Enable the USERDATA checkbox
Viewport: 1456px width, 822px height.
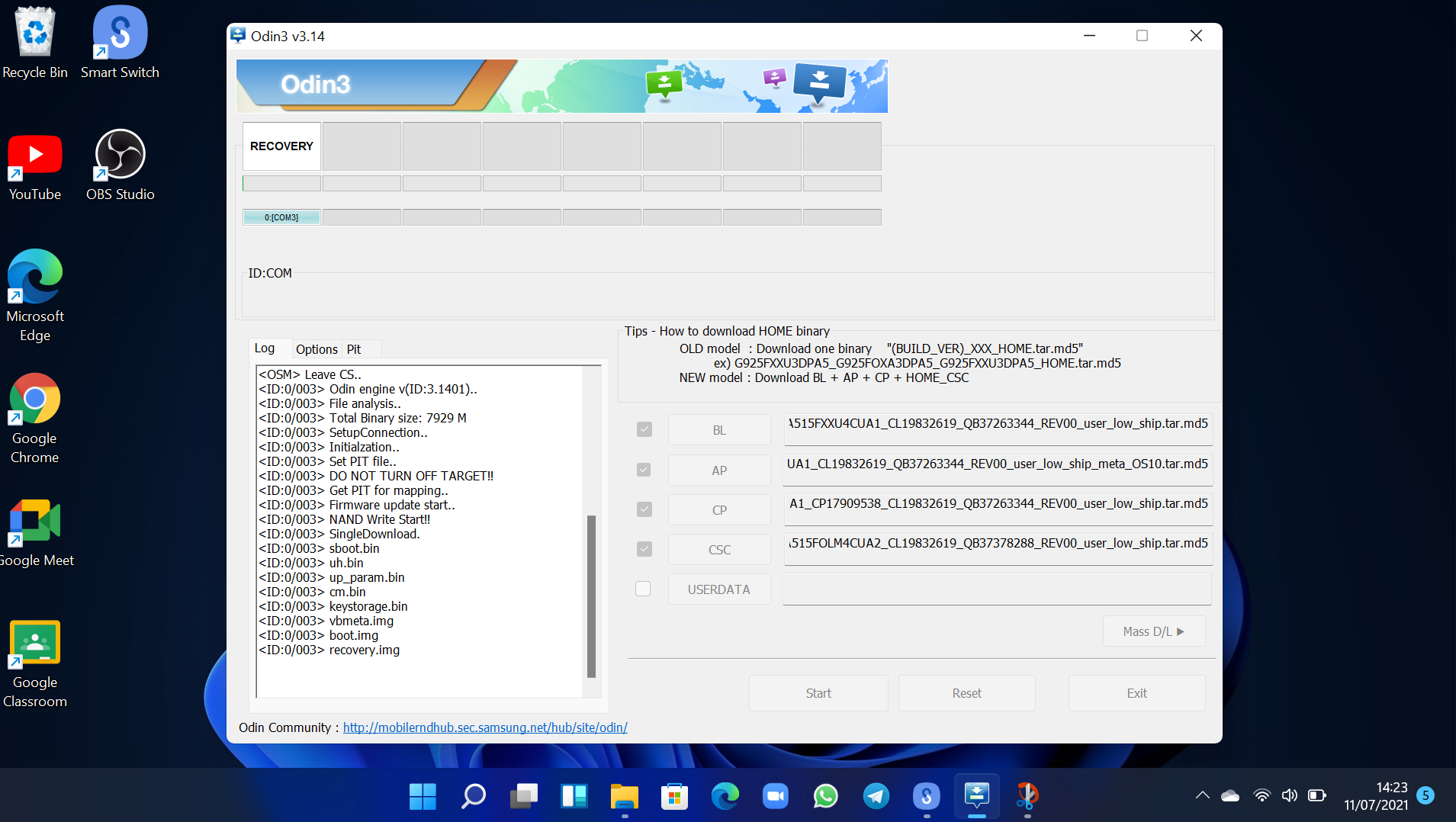[643, 589]
